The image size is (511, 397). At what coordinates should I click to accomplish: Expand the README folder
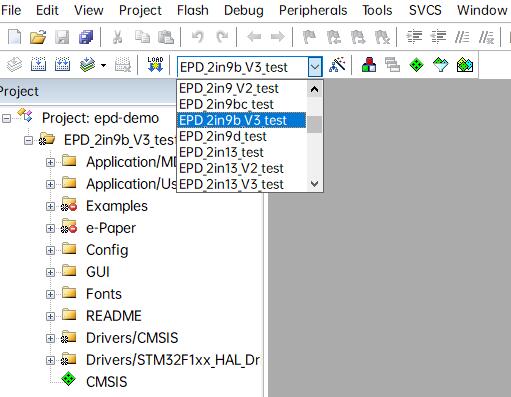coord(50,316)
